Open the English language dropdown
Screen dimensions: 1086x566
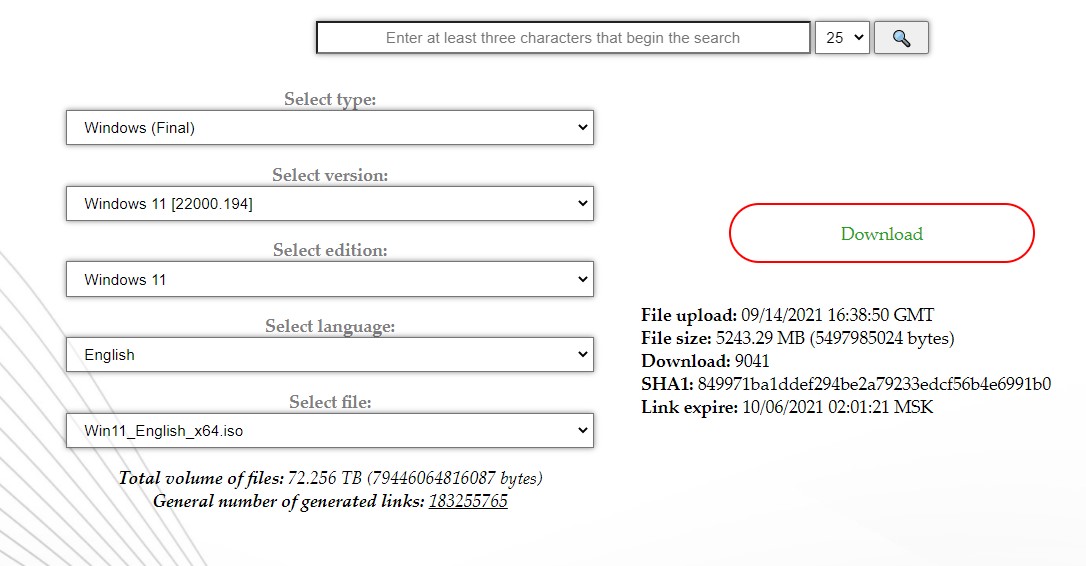click(x=330, y=355)
